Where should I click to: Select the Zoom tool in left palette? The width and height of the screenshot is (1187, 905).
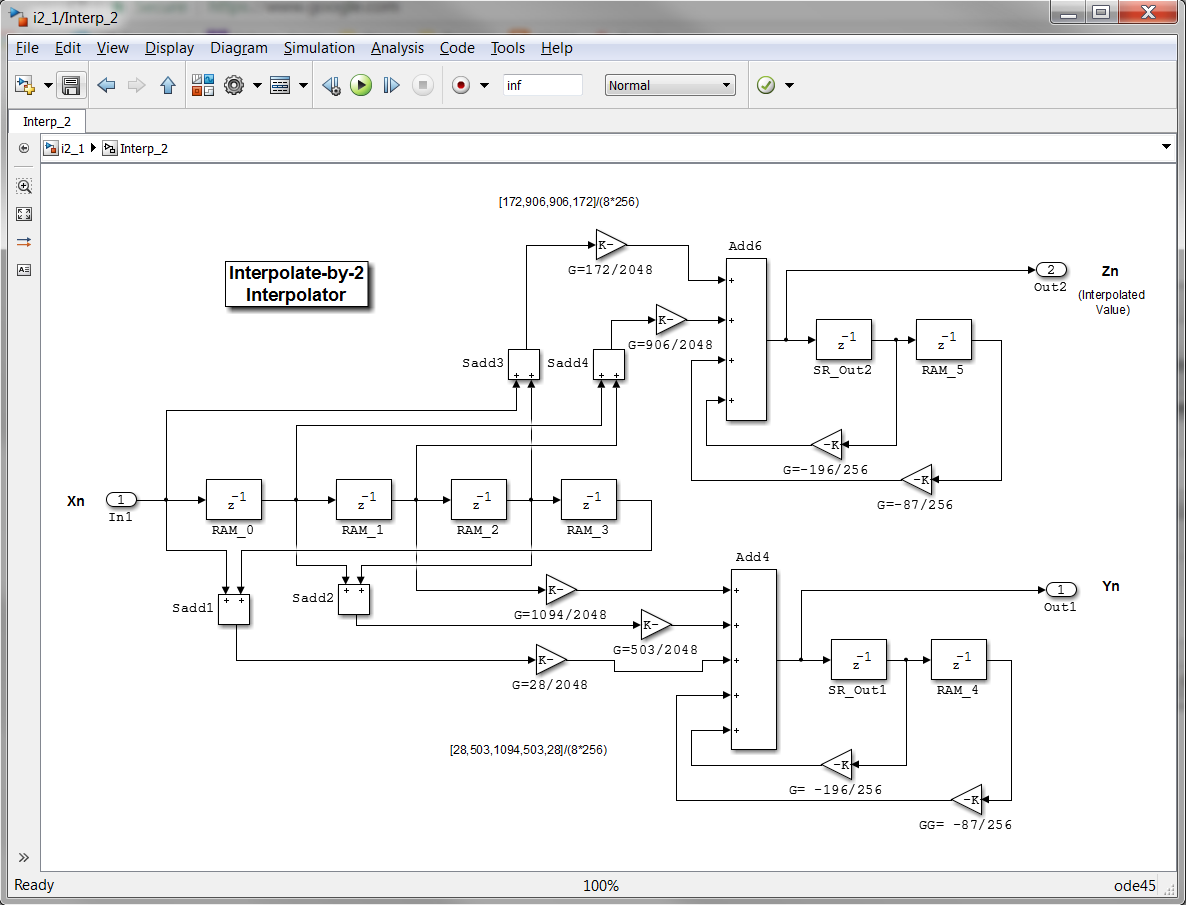point(24,186)
